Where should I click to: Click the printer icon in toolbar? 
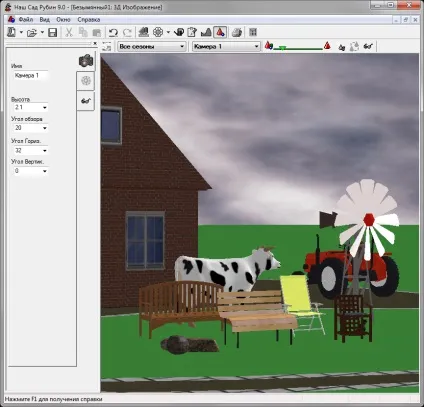237,32
